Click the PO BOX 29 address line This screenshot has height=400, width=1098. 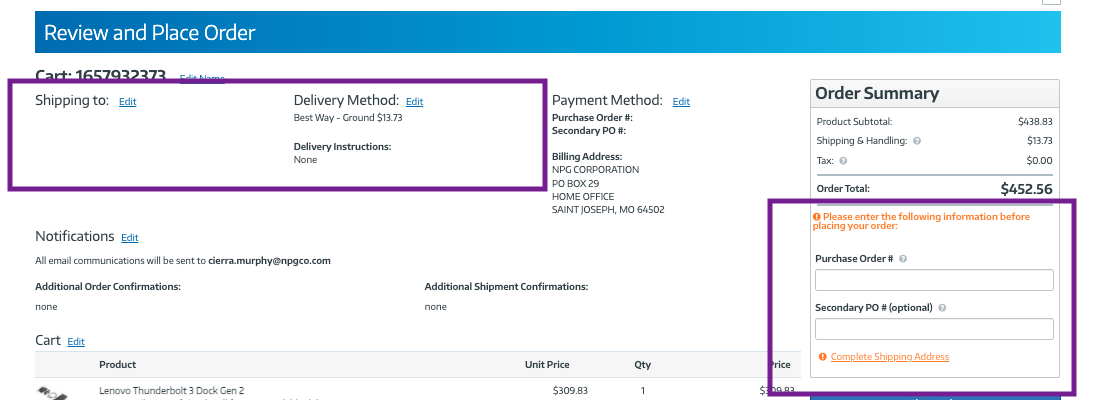click(576, 184)
